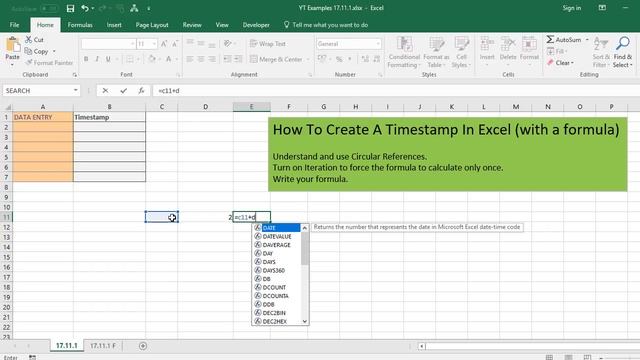Click the Cut scissors icon
This screenshot has width=640, height=360.
pyautogui.click(x=29, y=40)
